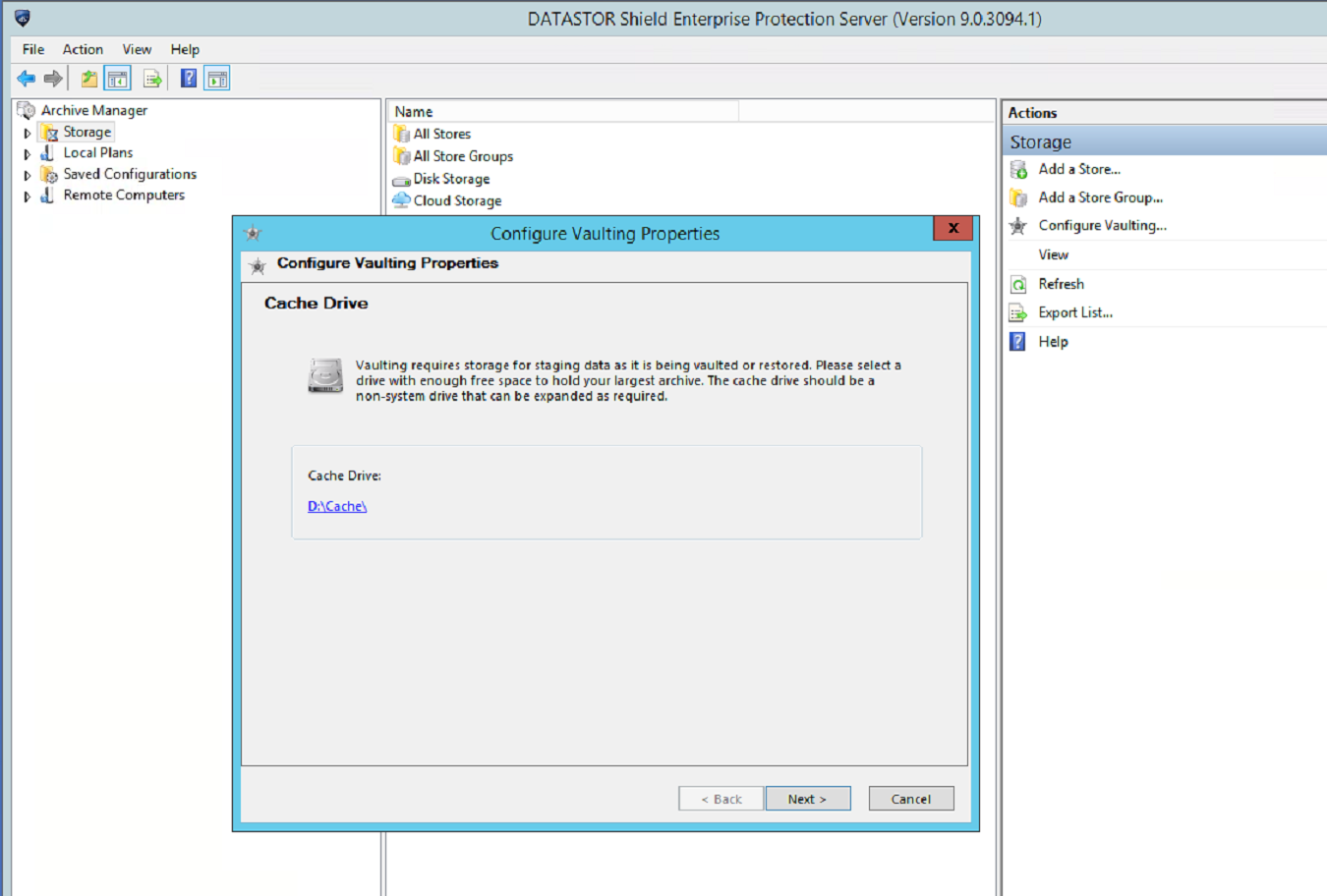Select the Storage node label in tree
Image resolution: width=1327 pixels, height=896 pixels.
[87, 132]
